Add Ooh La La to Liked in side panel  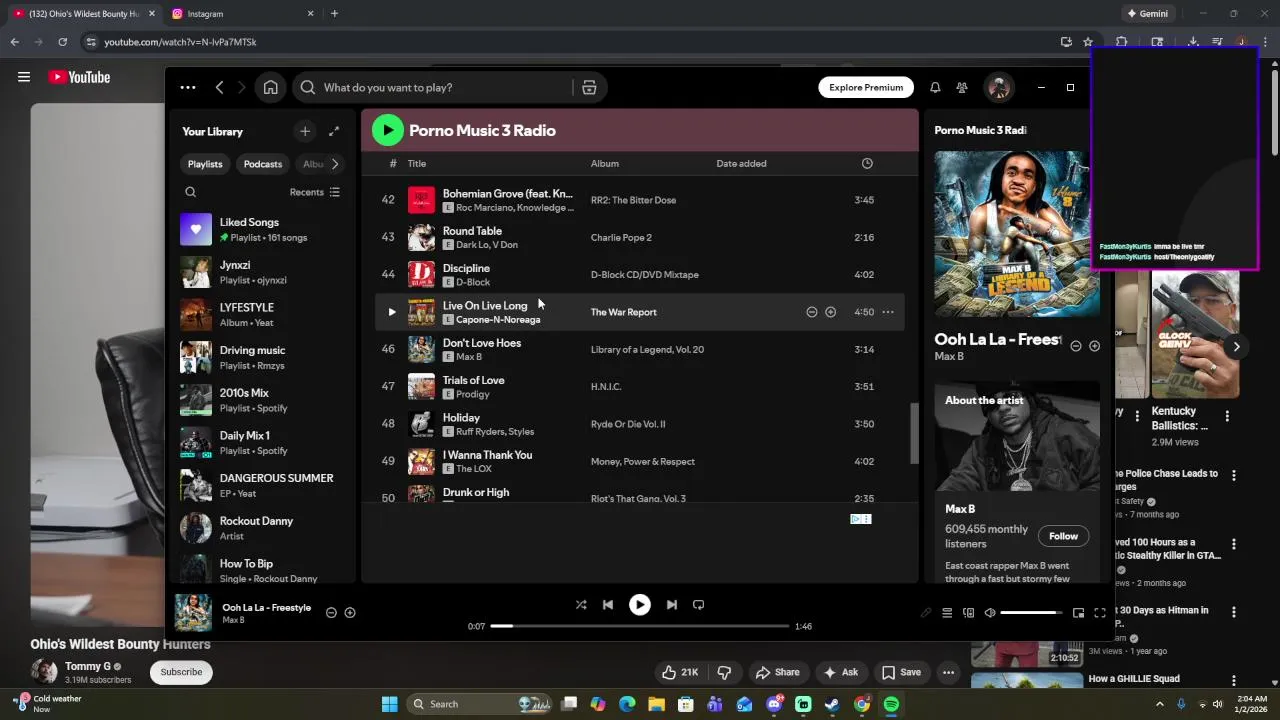point(1094,346)
